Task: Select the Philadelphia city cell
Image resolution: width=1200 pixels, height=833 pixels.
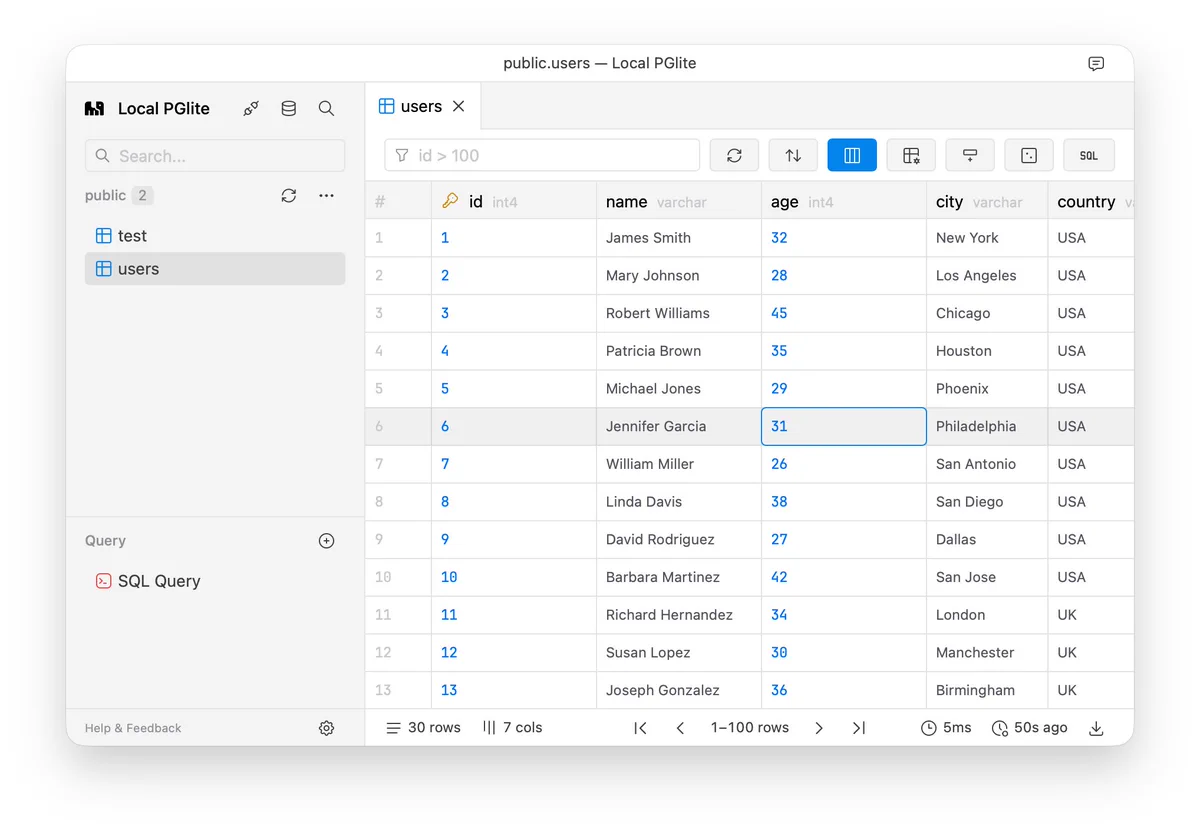Action: (987, 426)
